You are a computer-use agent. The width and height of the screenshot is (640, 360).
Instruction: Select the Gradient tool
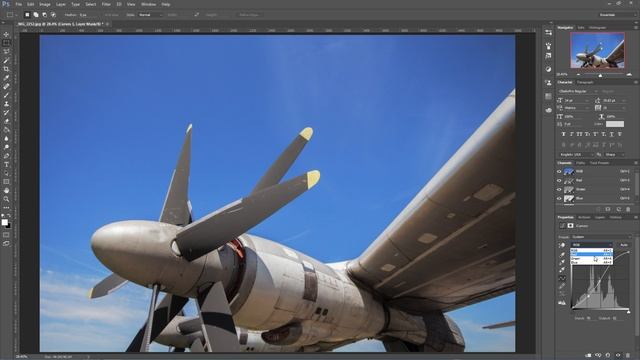[x=6, y=130]
